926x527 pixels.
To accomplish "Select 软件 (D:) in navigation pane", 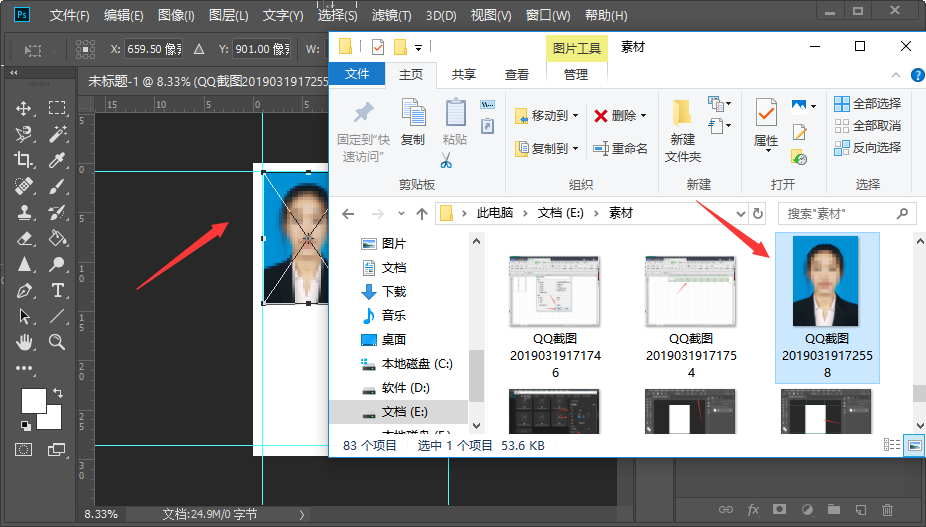I will click(x=405, y=388).
